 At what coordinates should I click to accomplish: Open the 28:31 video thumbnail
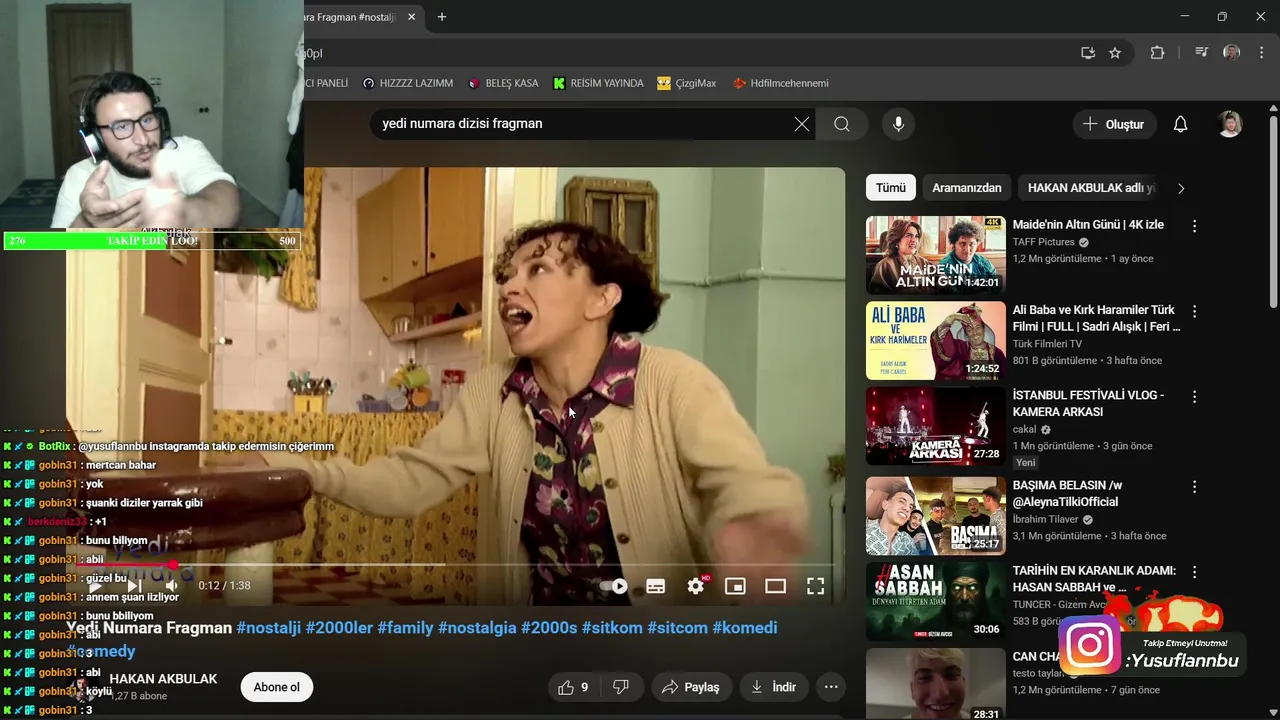(x=936, y=684)
